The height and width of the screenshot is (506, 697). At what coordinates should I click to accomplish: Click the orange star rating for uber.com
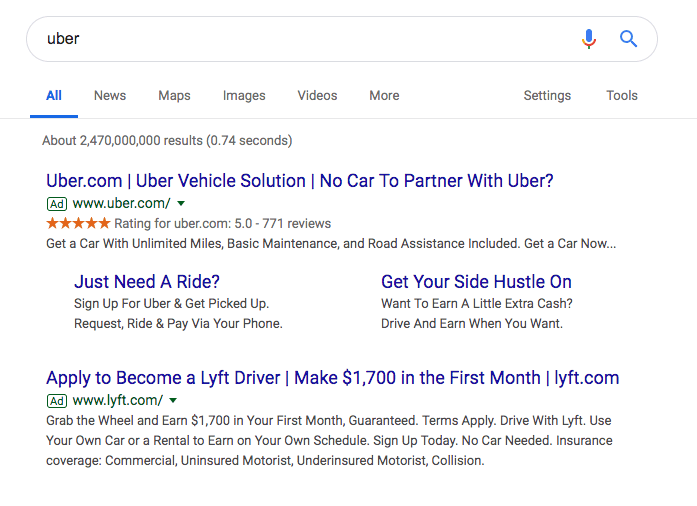point(78,223)
